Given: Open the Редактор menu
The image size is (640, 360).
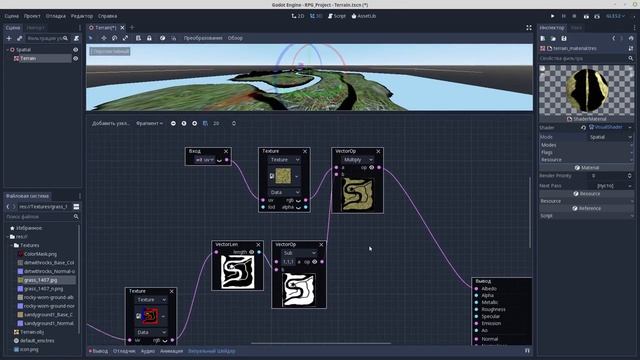Looking at the screenshot, I should tap(82, 16).
